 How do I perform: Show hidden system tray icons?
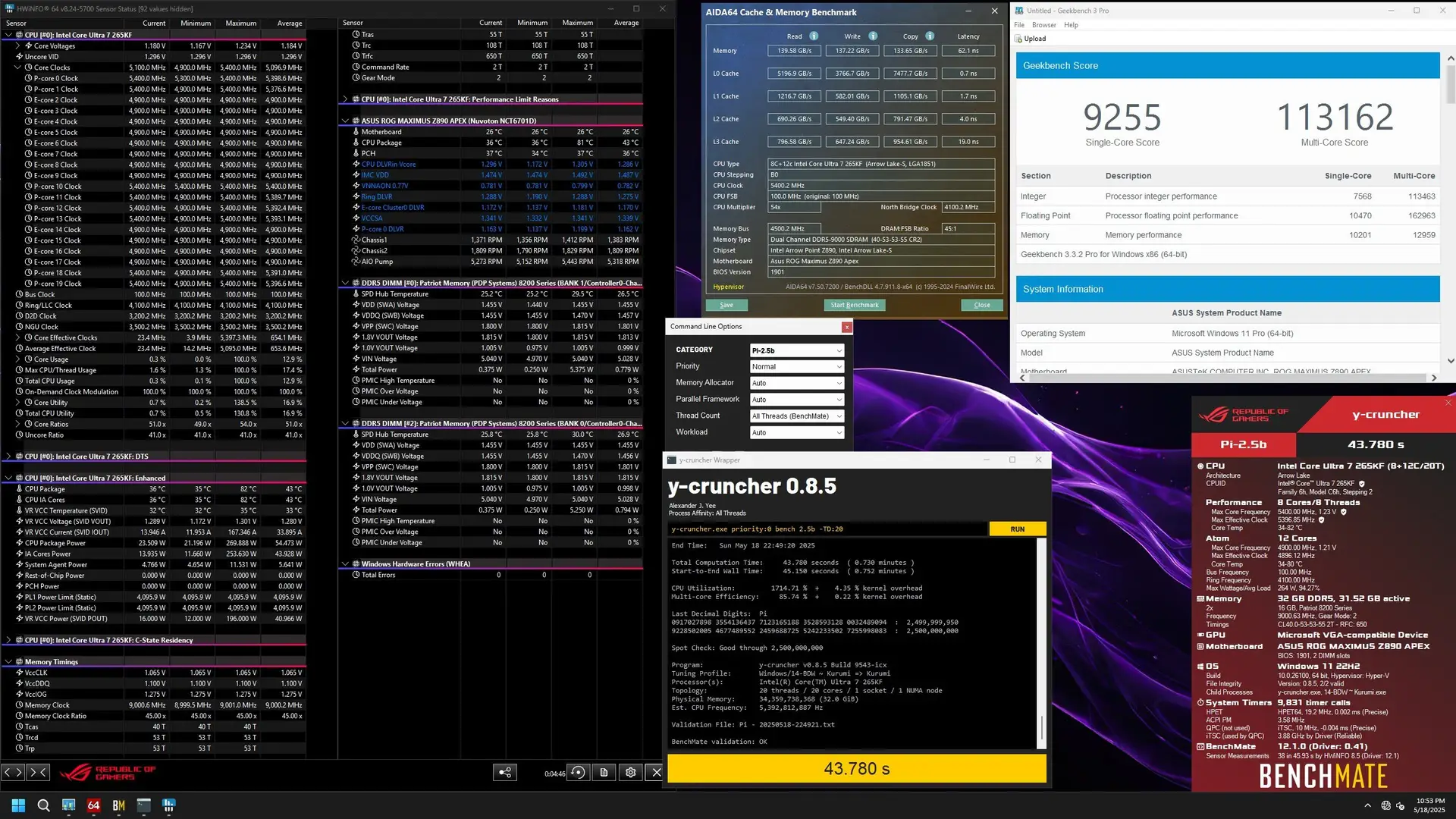pos(1367,805)
